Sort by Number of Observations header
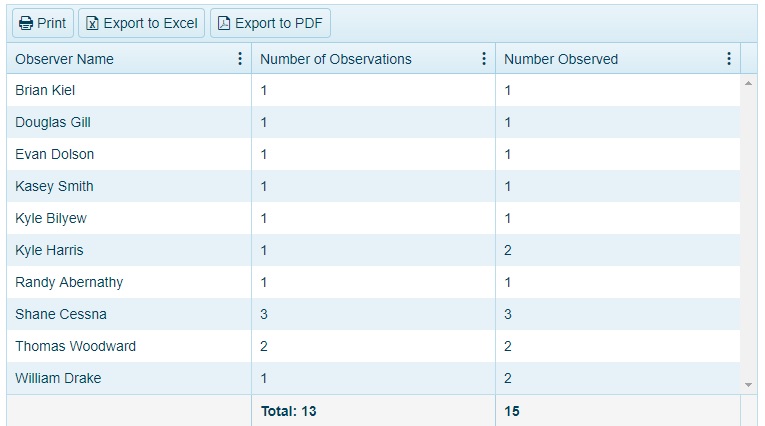The height and width of the screenshot is (426, 765). click(x=335, y=59)
